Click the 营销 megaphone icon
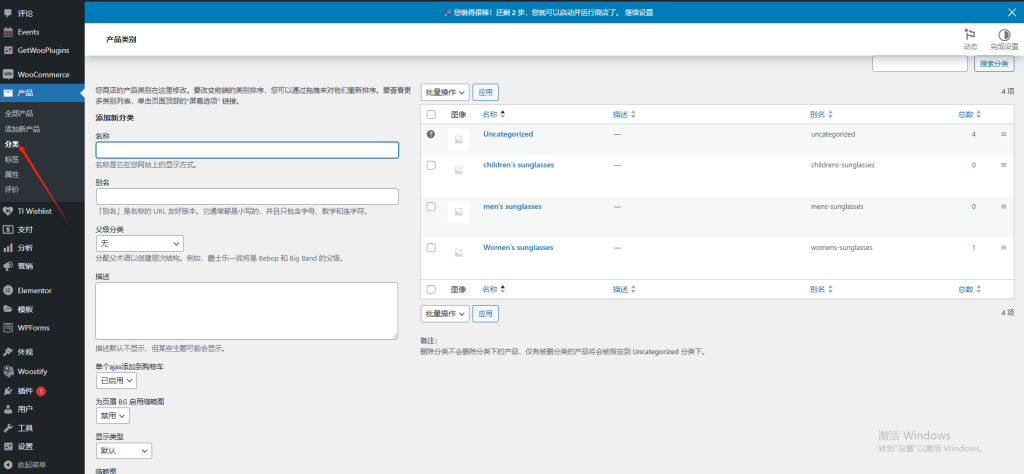Viewport: 1024px width, 474px height. pos(8,266)
